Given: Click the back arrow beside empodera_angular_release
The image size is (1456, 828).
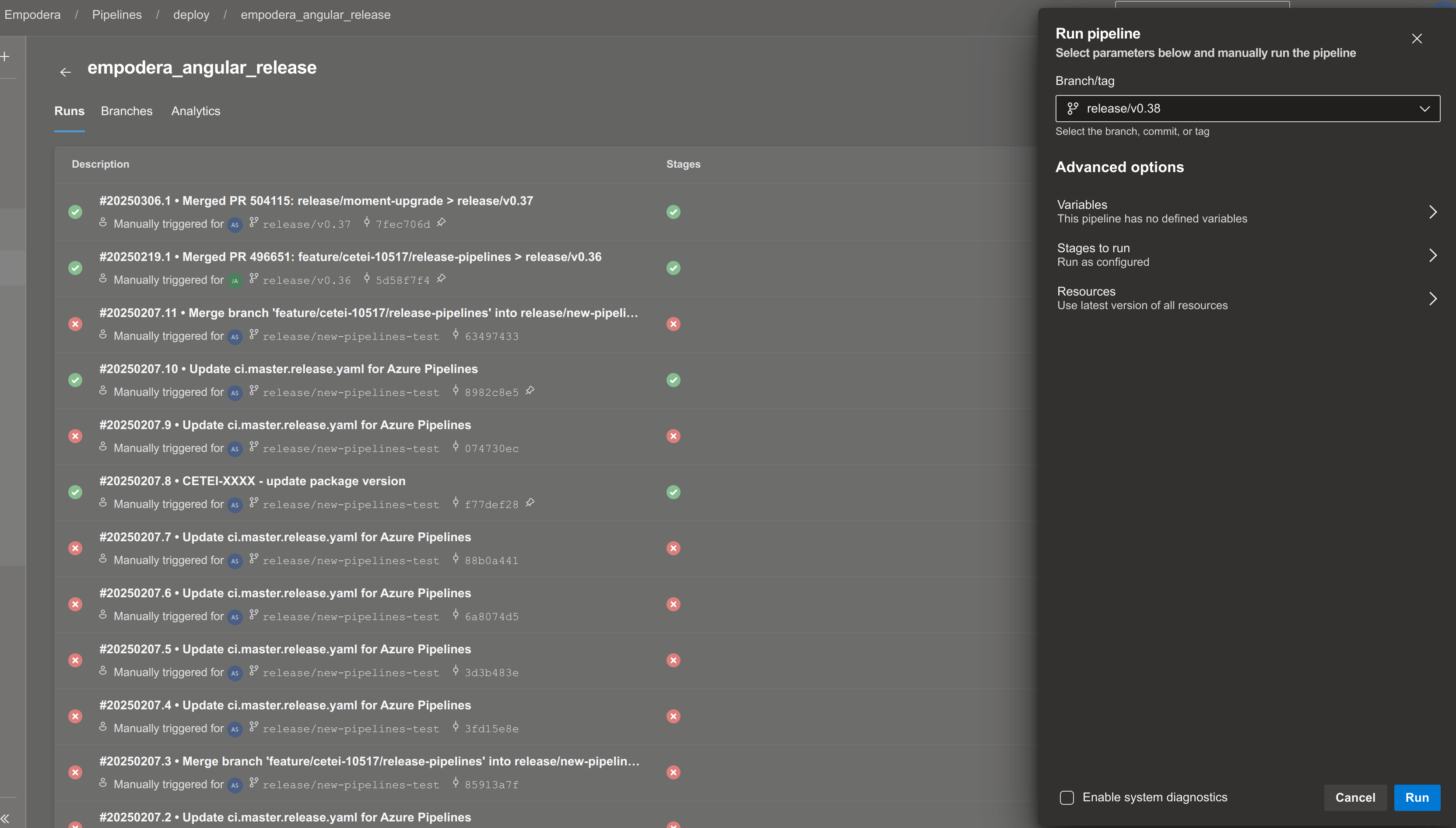Looking at the screenshot, I should click(65, 72).
